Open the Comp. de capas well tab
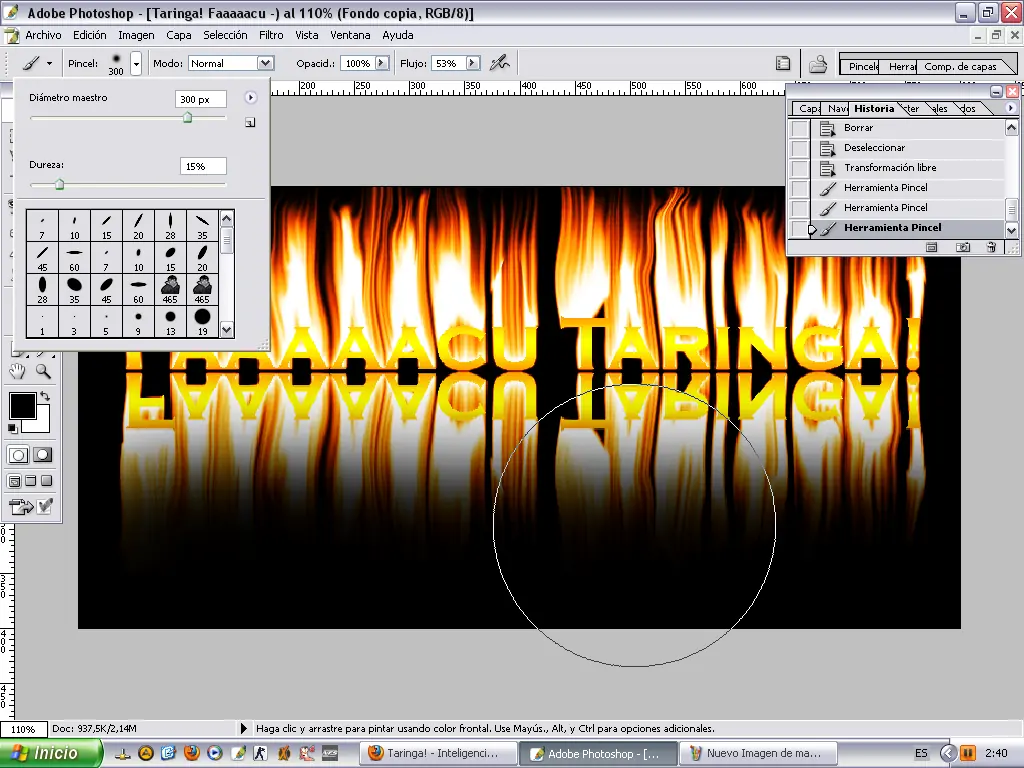Viewport: 1024px width, 768px height. pos(960,67)
